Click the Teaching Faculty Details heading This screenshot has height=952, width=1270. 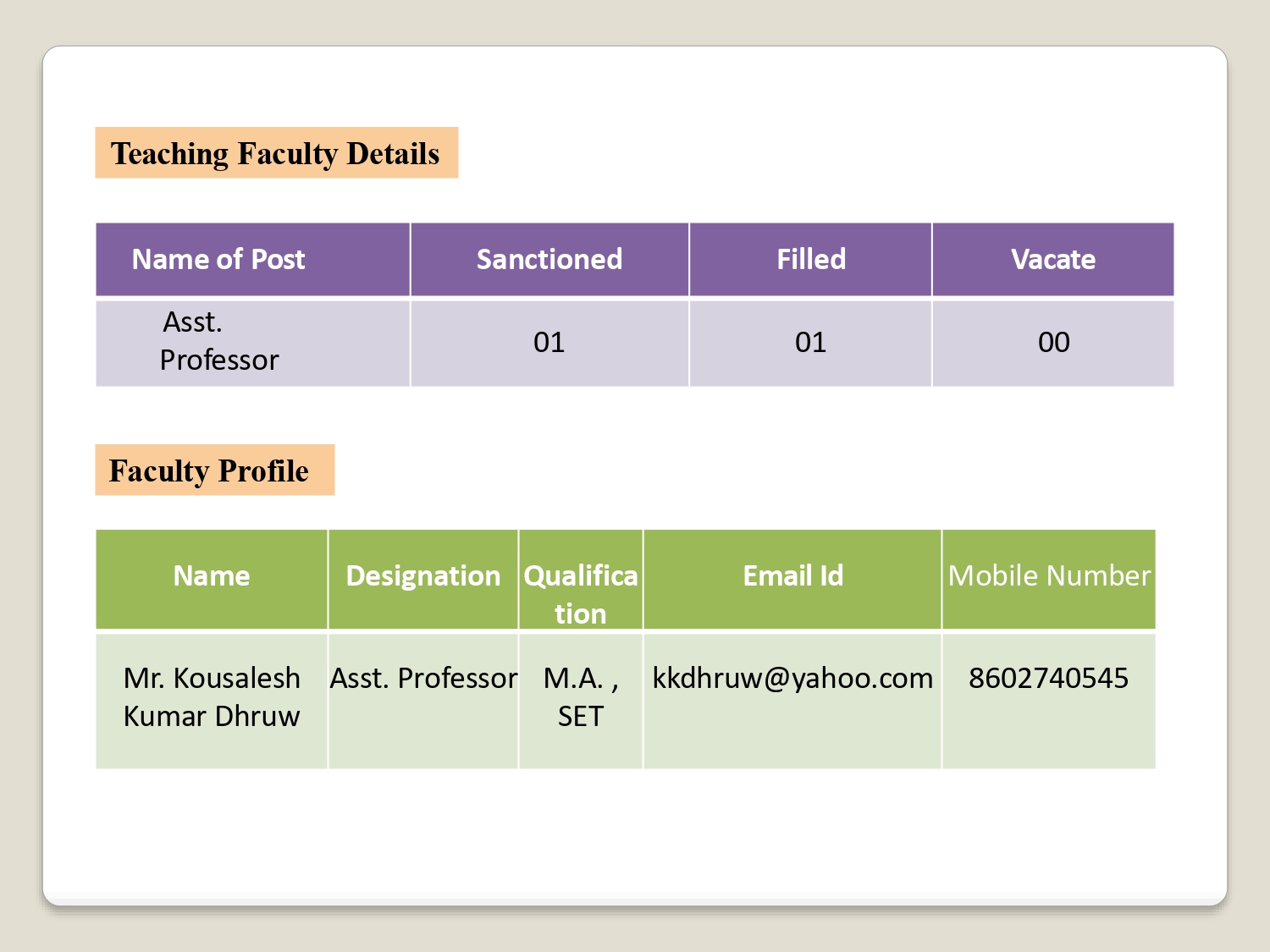[275, 153]
